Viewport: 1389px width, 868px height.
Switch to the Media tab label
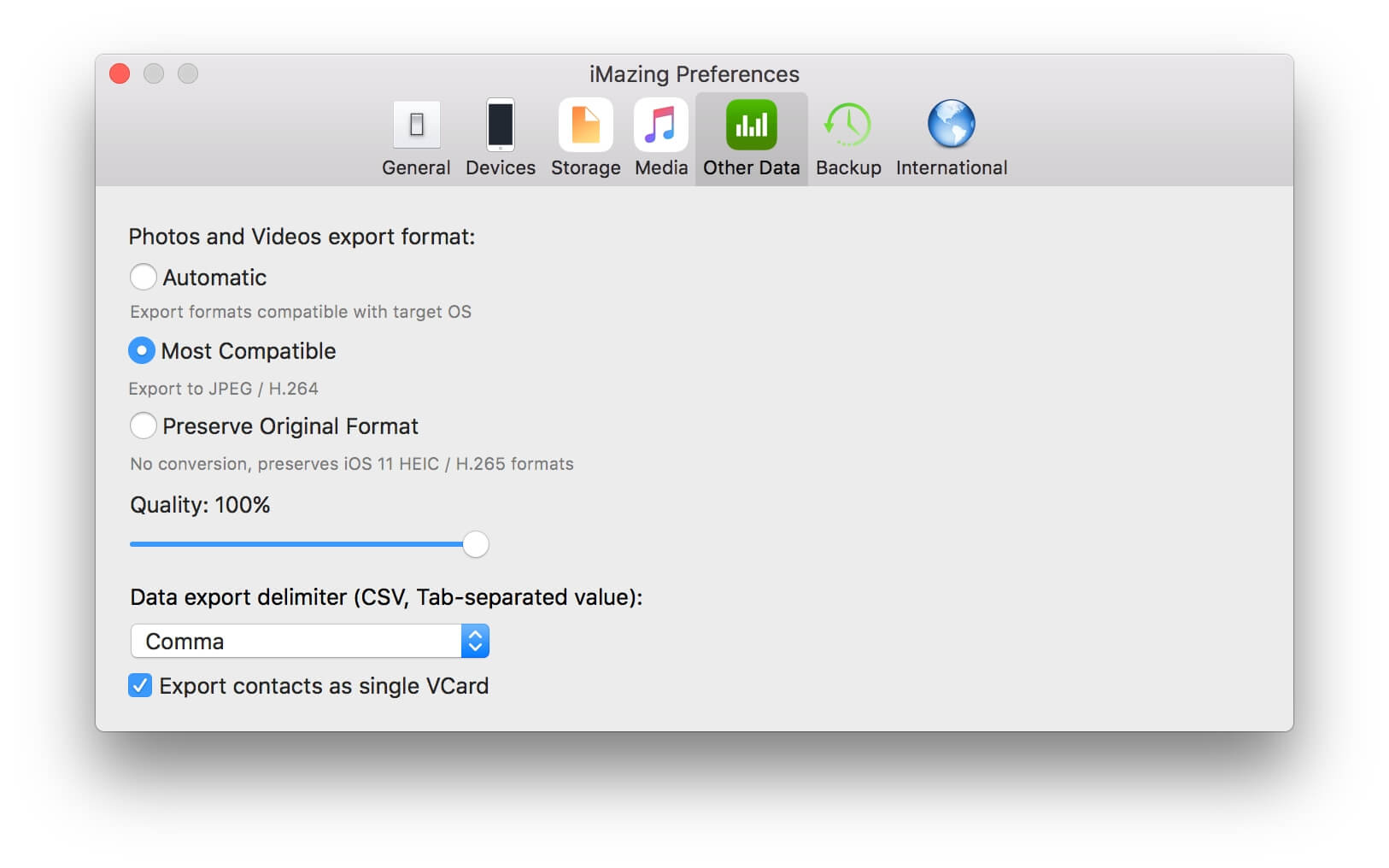click(661, 167)
